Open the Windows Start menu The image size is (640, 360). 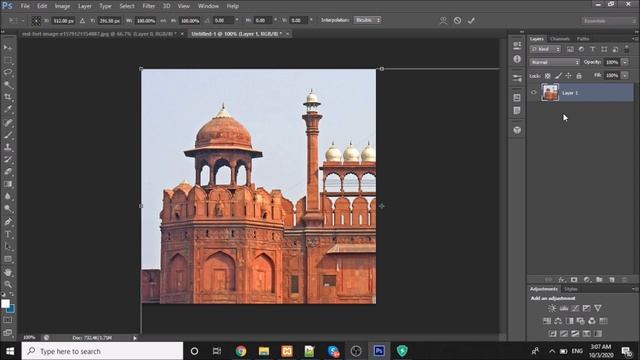pos(10,351)
